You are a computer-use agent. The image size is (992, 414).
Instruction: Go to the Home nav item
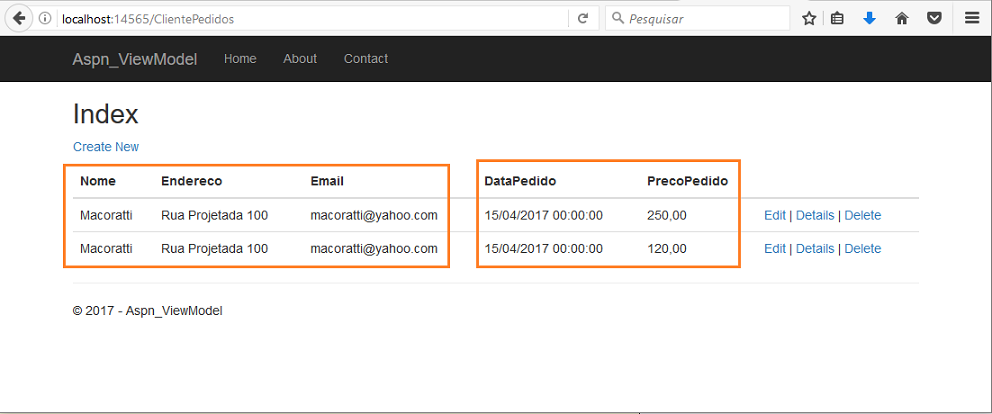[240, 59]
